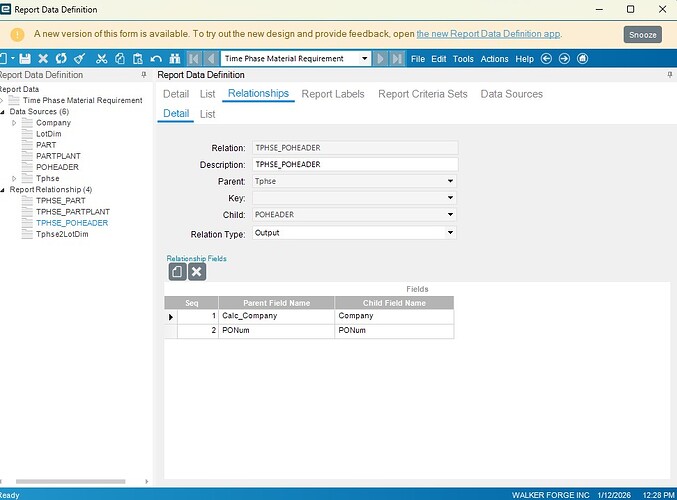Click the Description text field

[355, 164]
